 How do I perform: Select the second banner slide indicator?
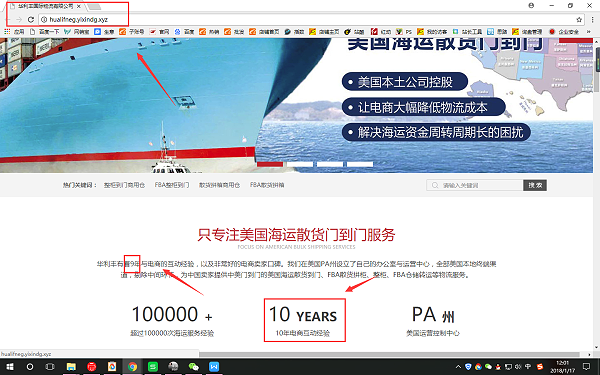(x=300, y=164)
